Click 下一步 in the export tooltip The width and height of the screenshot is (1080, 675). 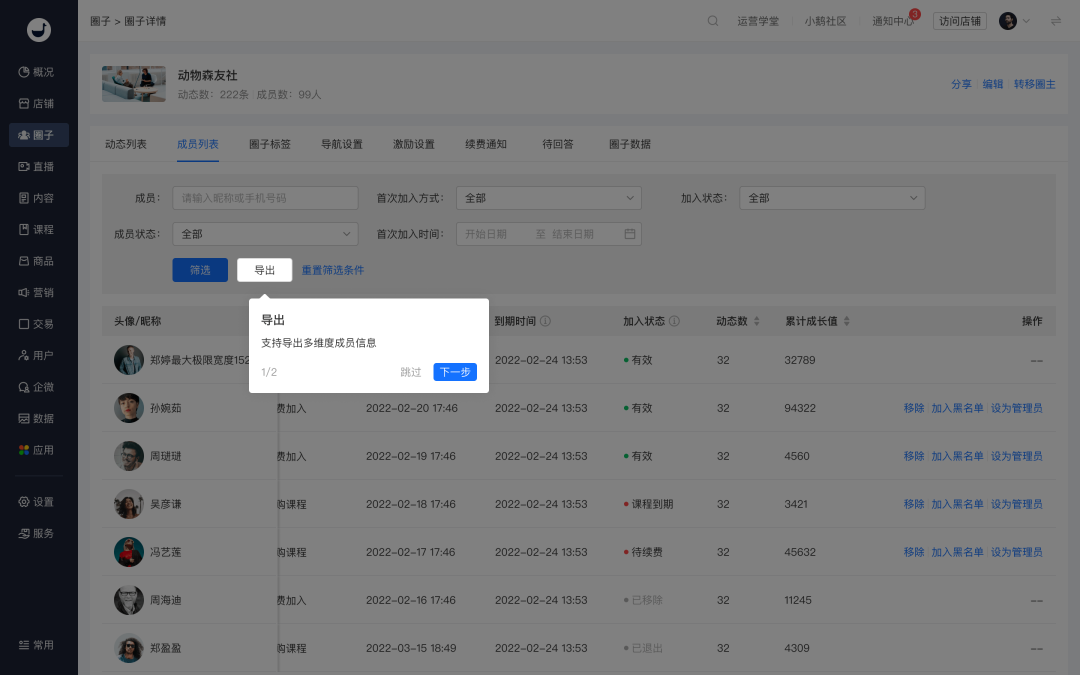[455, 372]
